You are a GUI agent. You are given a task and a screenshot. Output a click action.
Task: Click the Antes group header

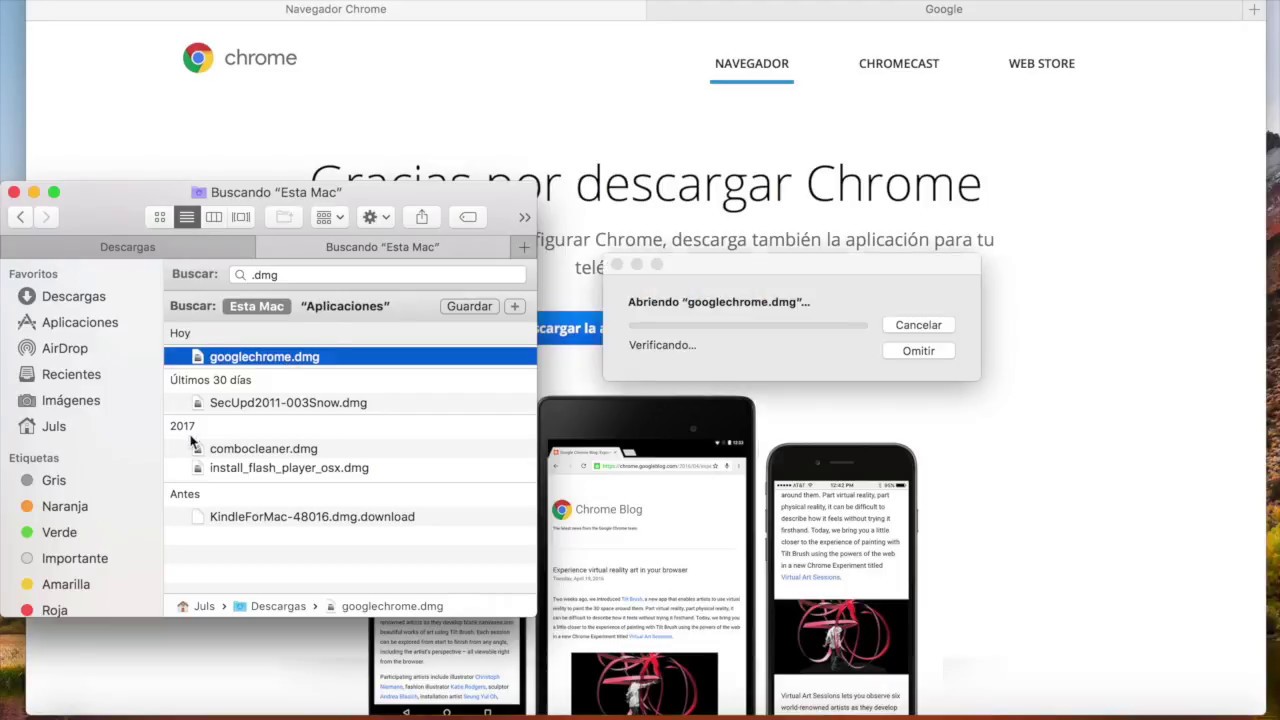[x=185, y=494]
